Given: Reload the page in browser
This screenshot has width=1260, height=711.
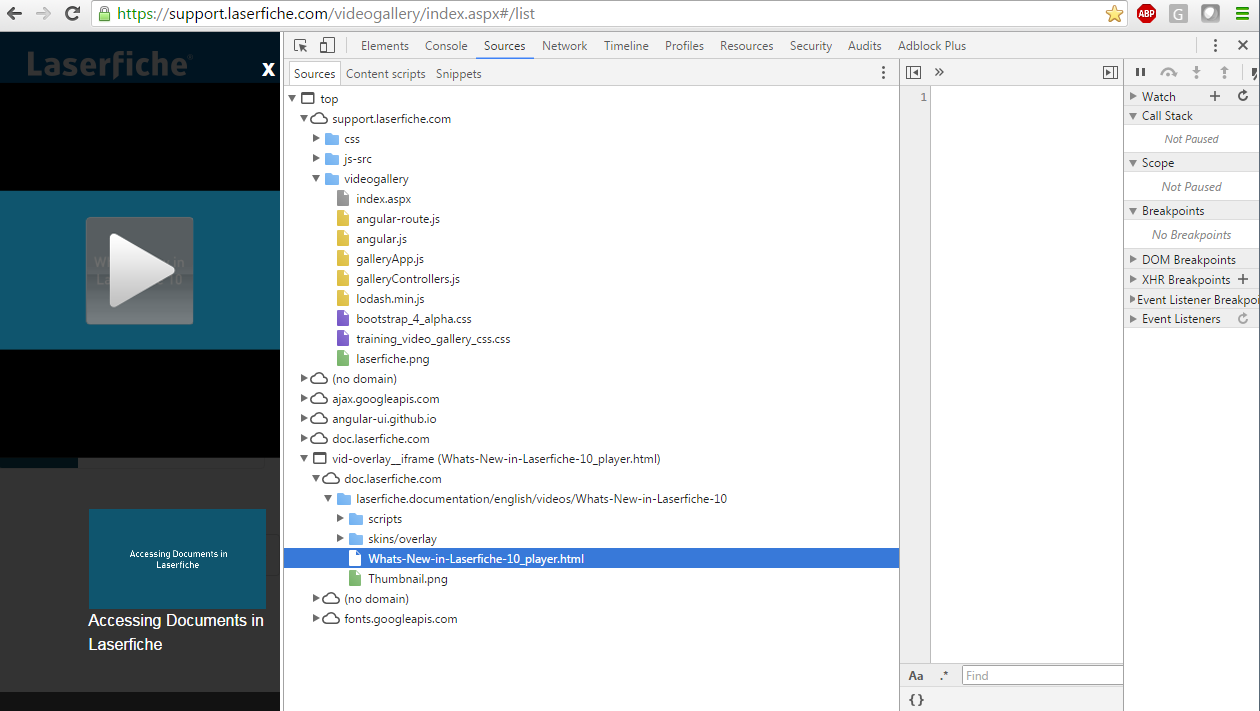Looking at the screenshot, I should tap(72, 14).
